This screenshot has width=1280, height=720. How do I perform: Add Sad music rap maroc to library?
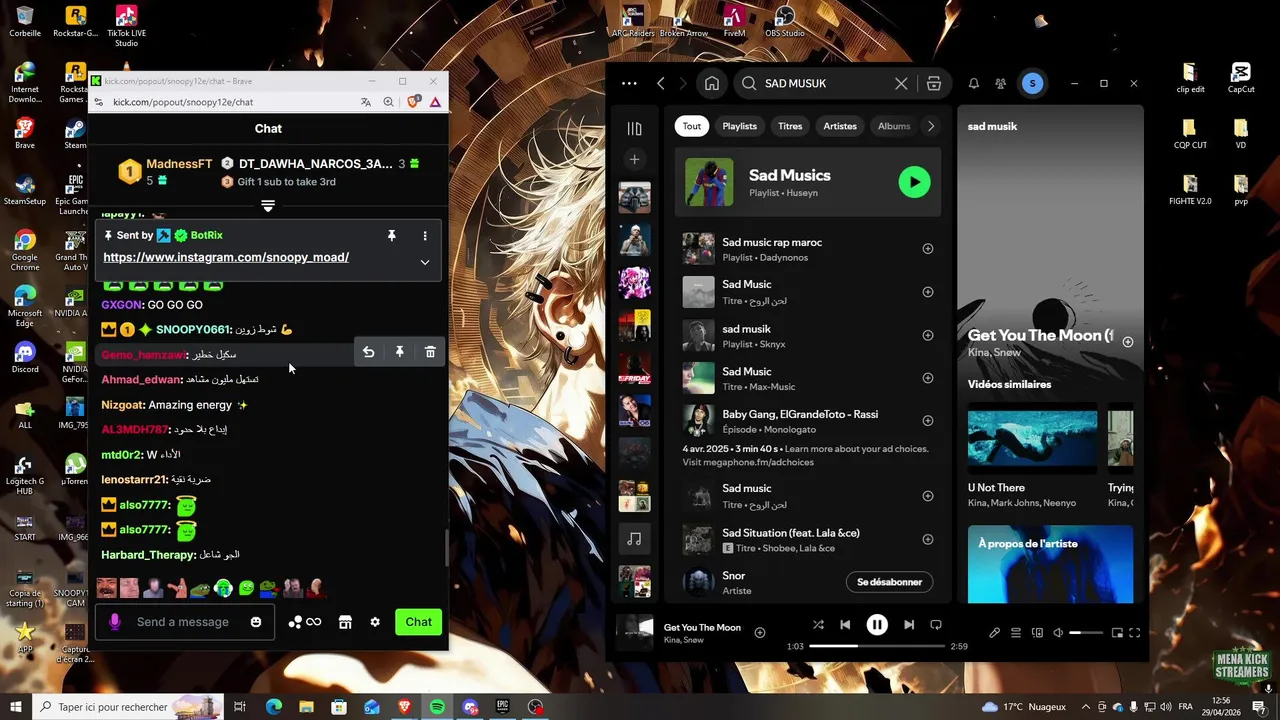[x=928, y=249]
